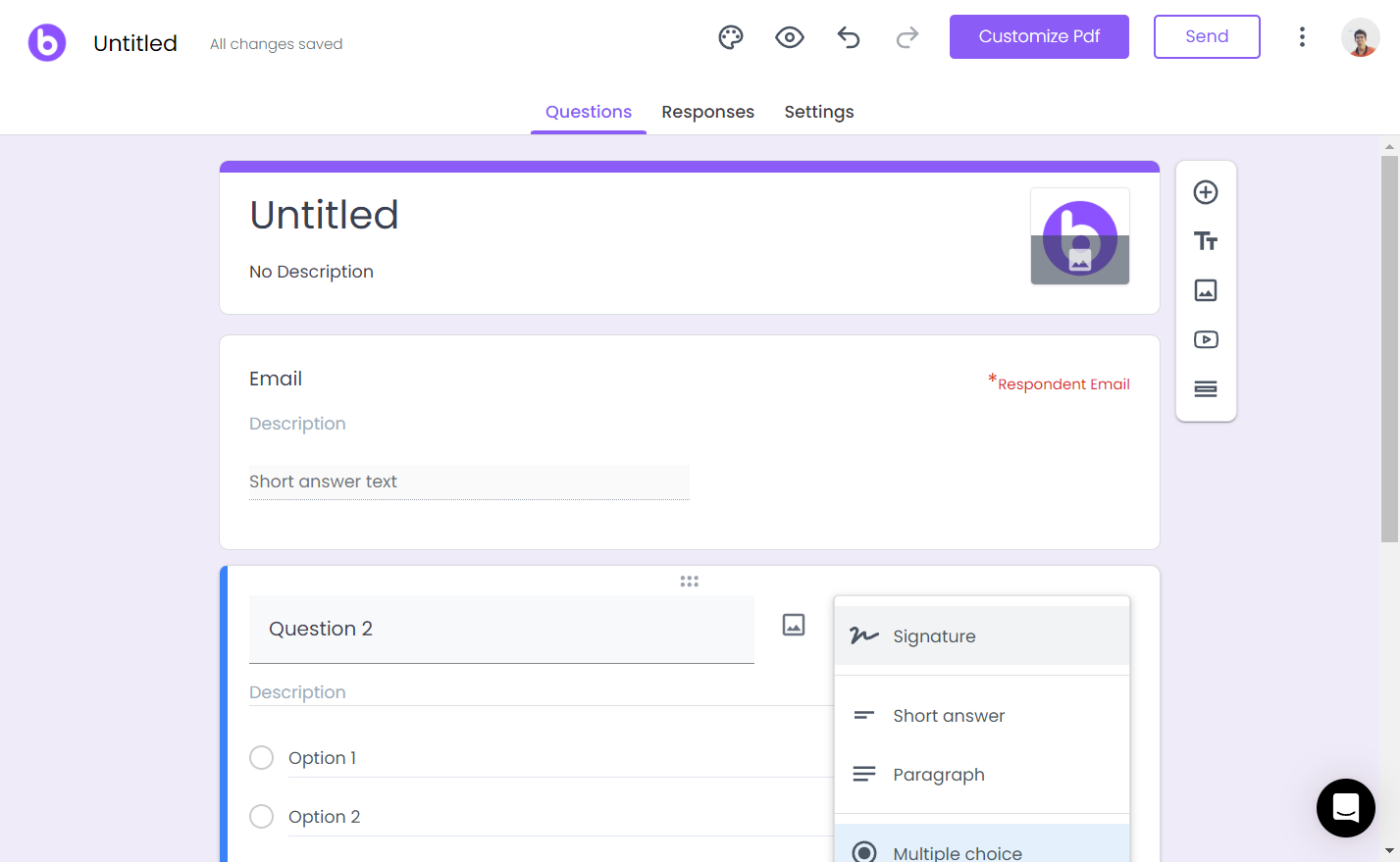Change the form header logo image
Image resolution: width=1400 pixels, height=862 pixels.
pos(1080,236)
